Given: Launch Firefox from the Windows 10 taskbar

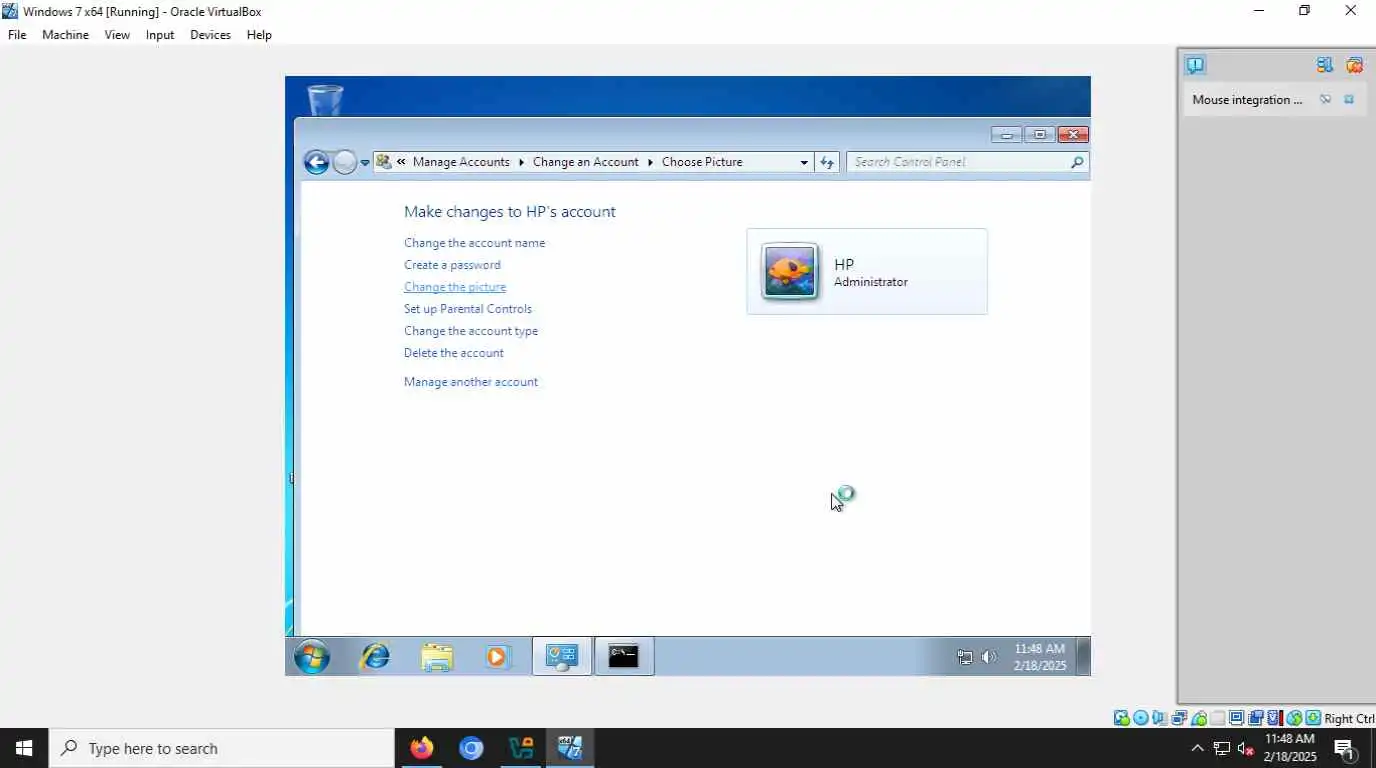Looking at the screenshot, I should coord(422,748).
